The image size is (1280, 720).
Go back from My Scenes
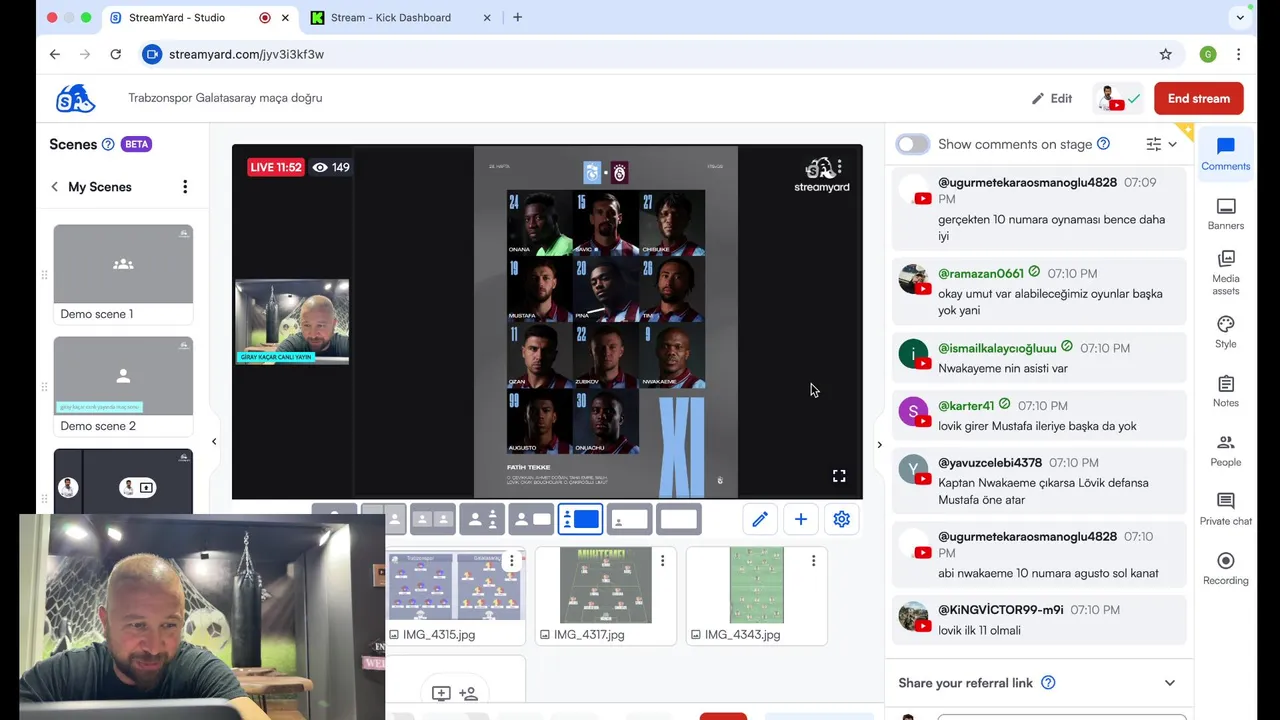[x=55, y=187]
